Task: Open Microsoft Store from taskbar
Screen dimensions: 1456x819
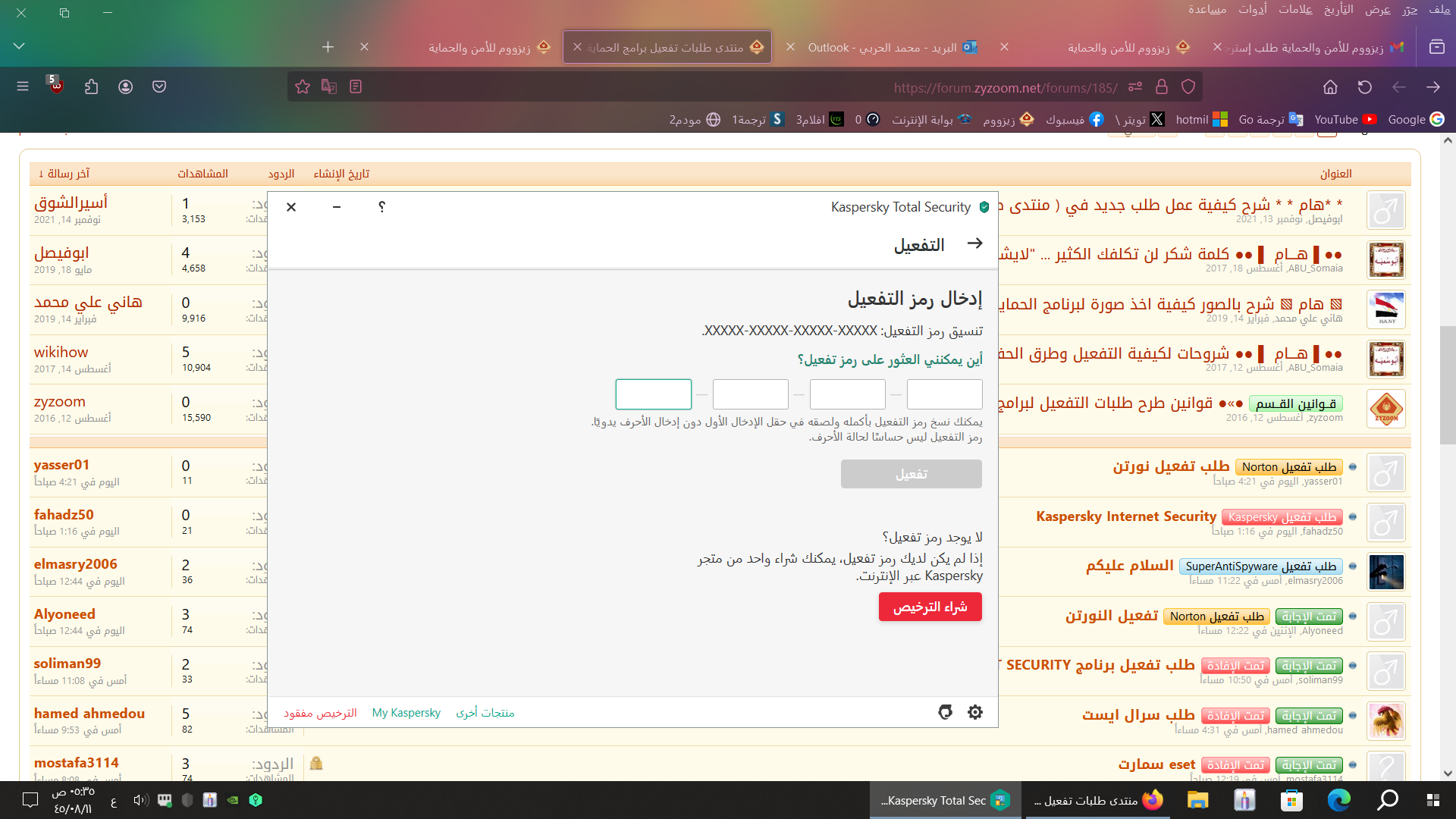Action: (1291, 800)
